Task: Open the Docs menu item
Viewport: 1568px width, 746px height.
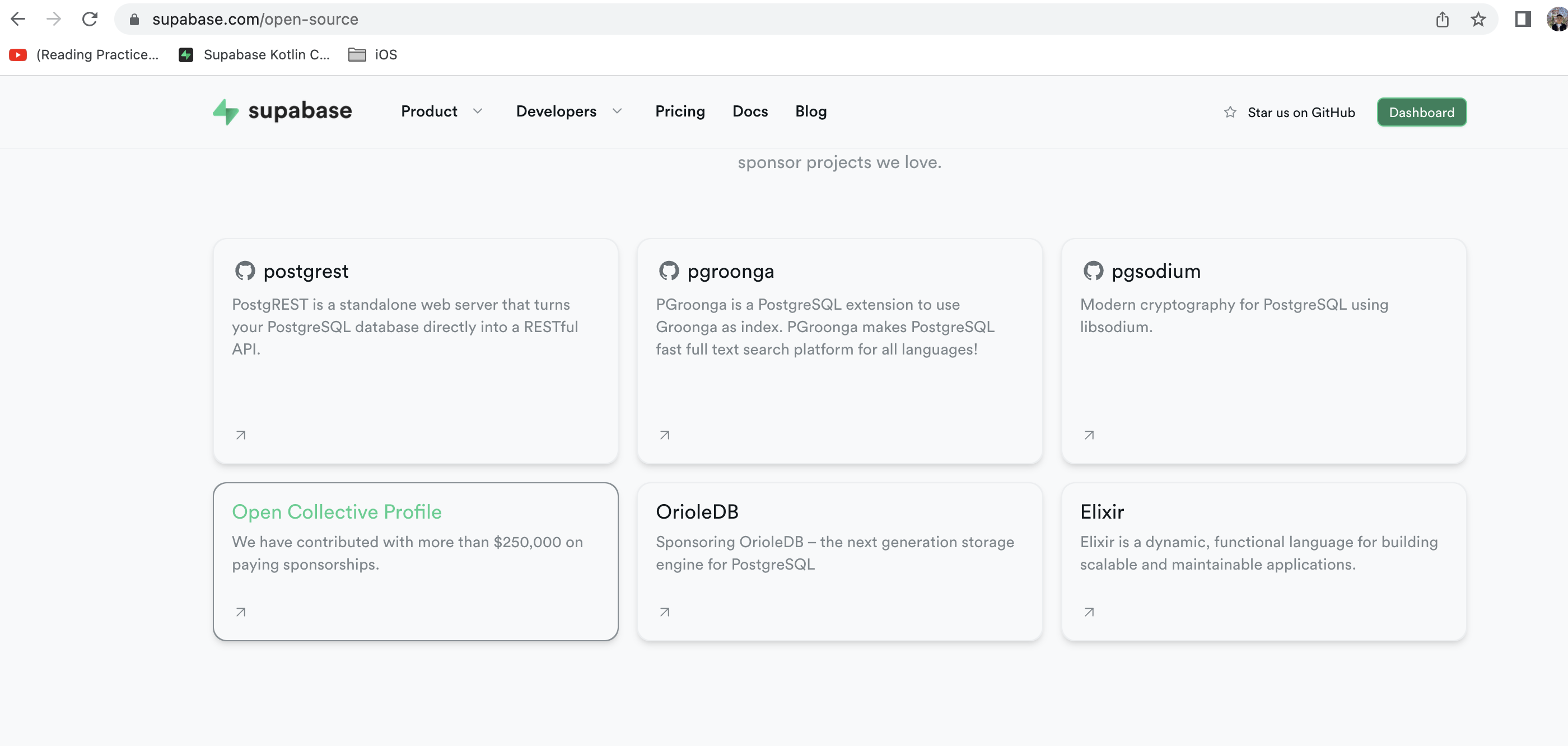Action: pyautogui.click(x=750, y=111)
